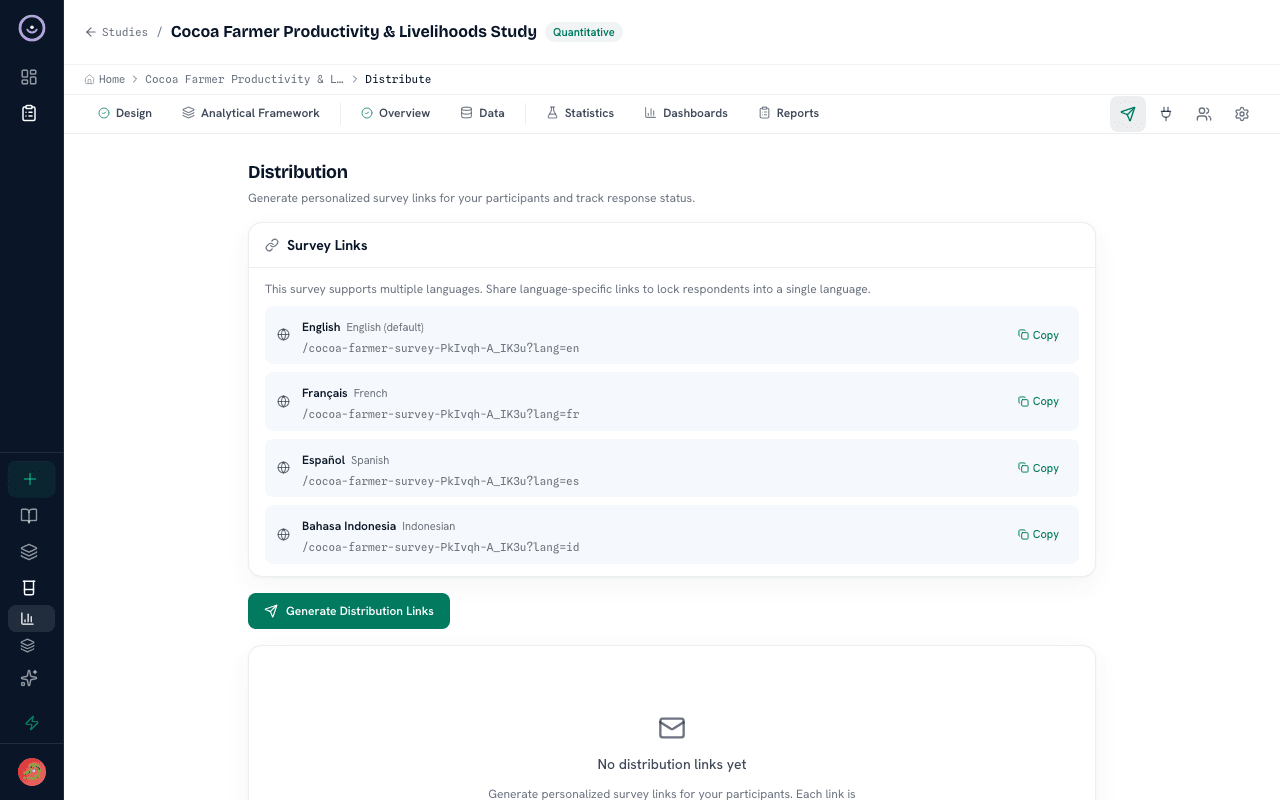Click Generate Distribution Links button
The image size is (1280, 800).
tap(349, 611)
